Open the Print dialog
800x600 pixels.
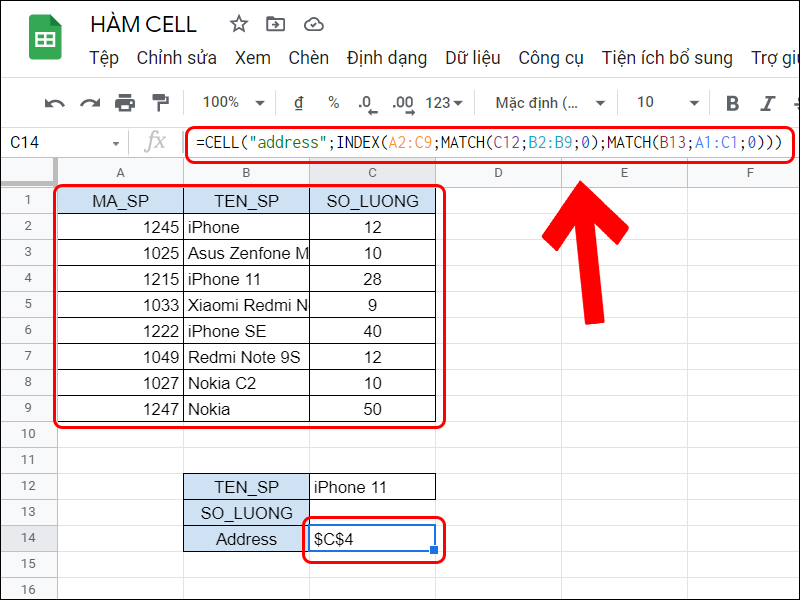125,102
